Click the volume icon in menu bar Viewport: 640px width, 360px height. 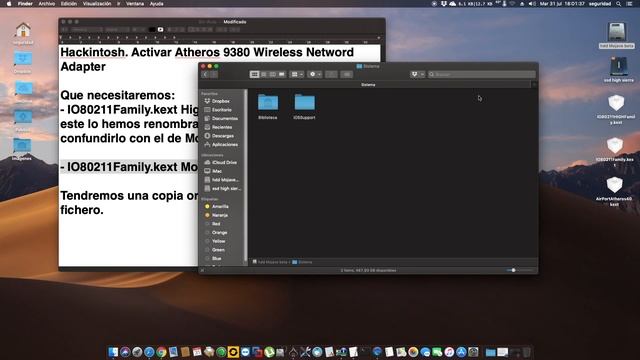click(x=532, y=4)
